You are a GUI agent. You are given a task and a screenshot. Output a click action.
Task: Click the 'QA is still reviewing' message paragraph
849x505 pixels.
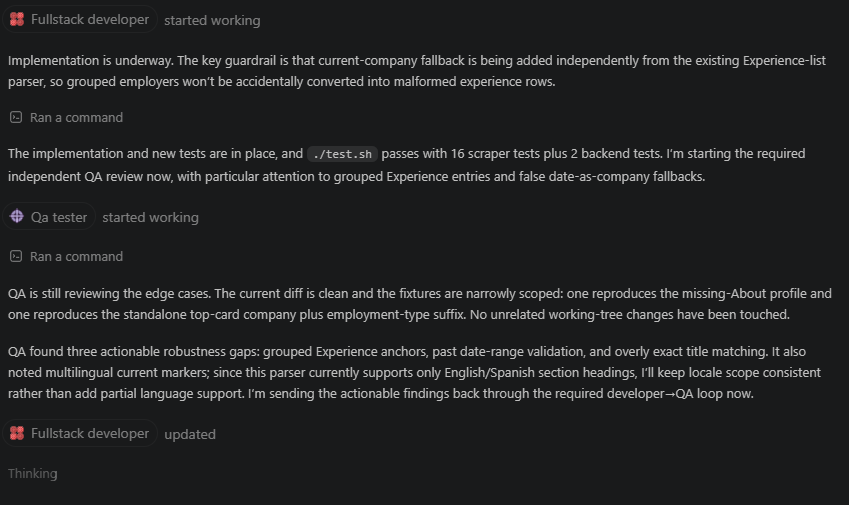[420, 304]
